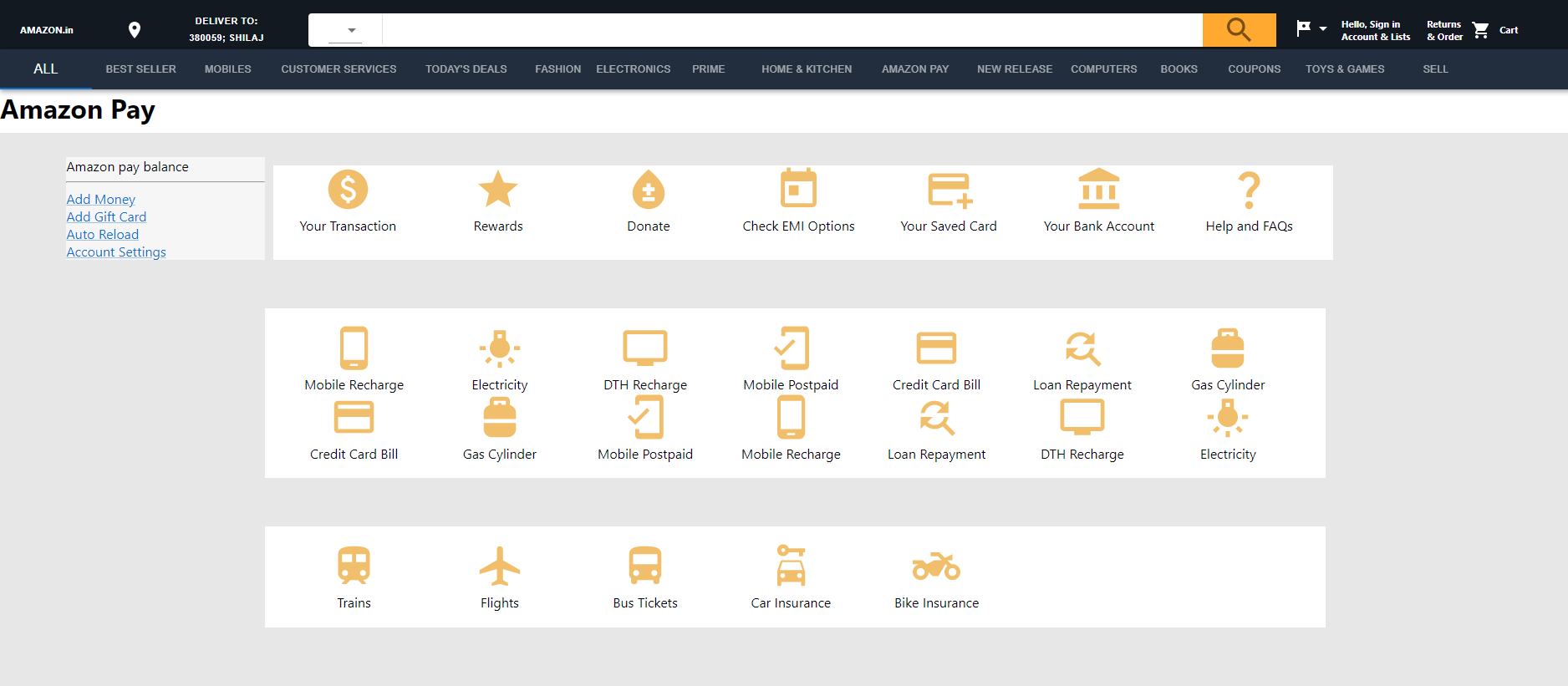Select the Donate droplet icon
The height and width of the screenshot is (686, 1568).
click(x=649, y=189)
